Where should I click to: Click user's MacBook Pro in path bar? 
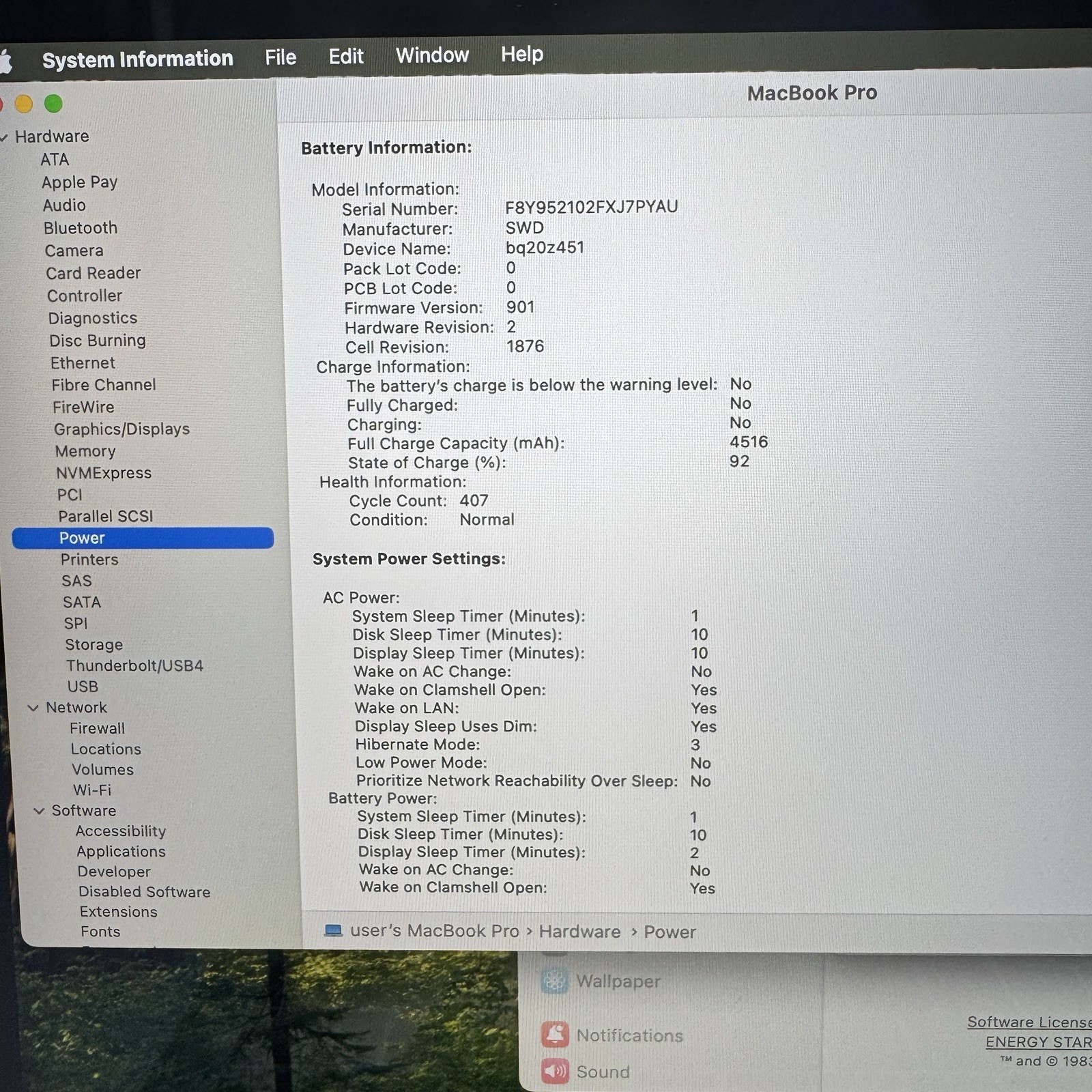click(435, 931)
